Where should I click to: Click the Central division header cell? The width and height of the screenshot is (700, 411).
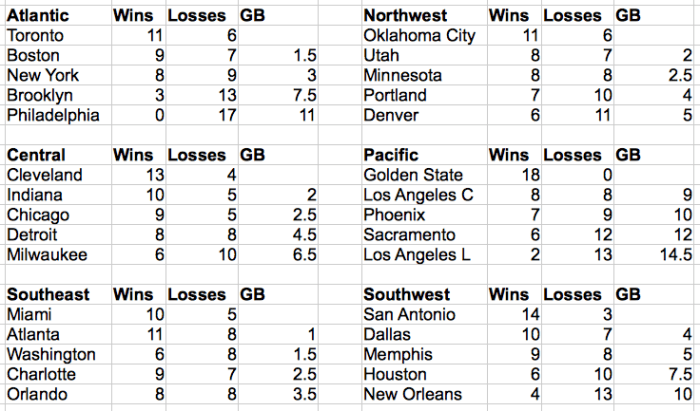36,155
